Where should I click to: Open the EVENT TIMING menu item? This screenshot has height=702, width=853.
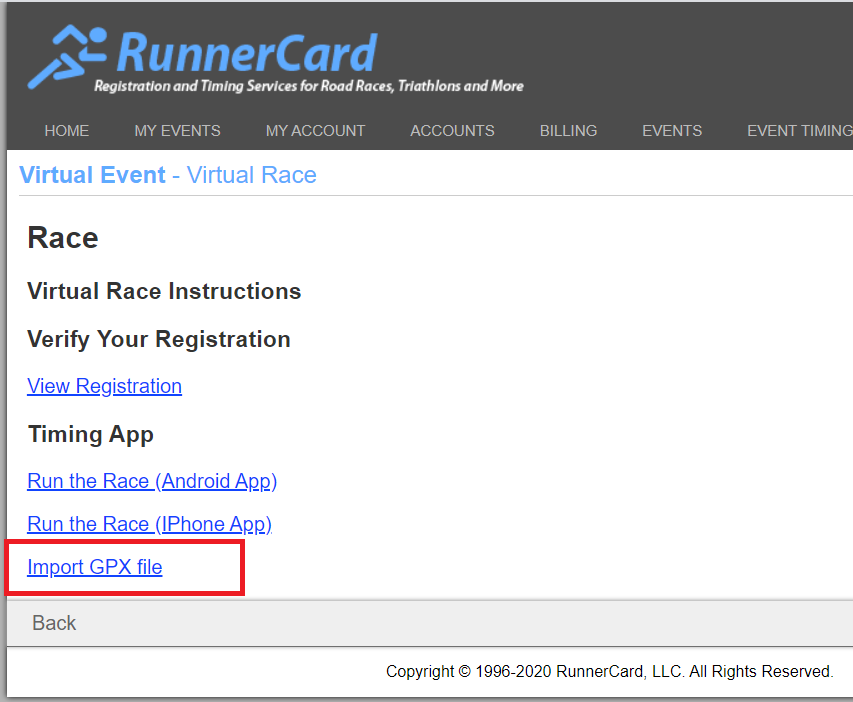(798, 131)
